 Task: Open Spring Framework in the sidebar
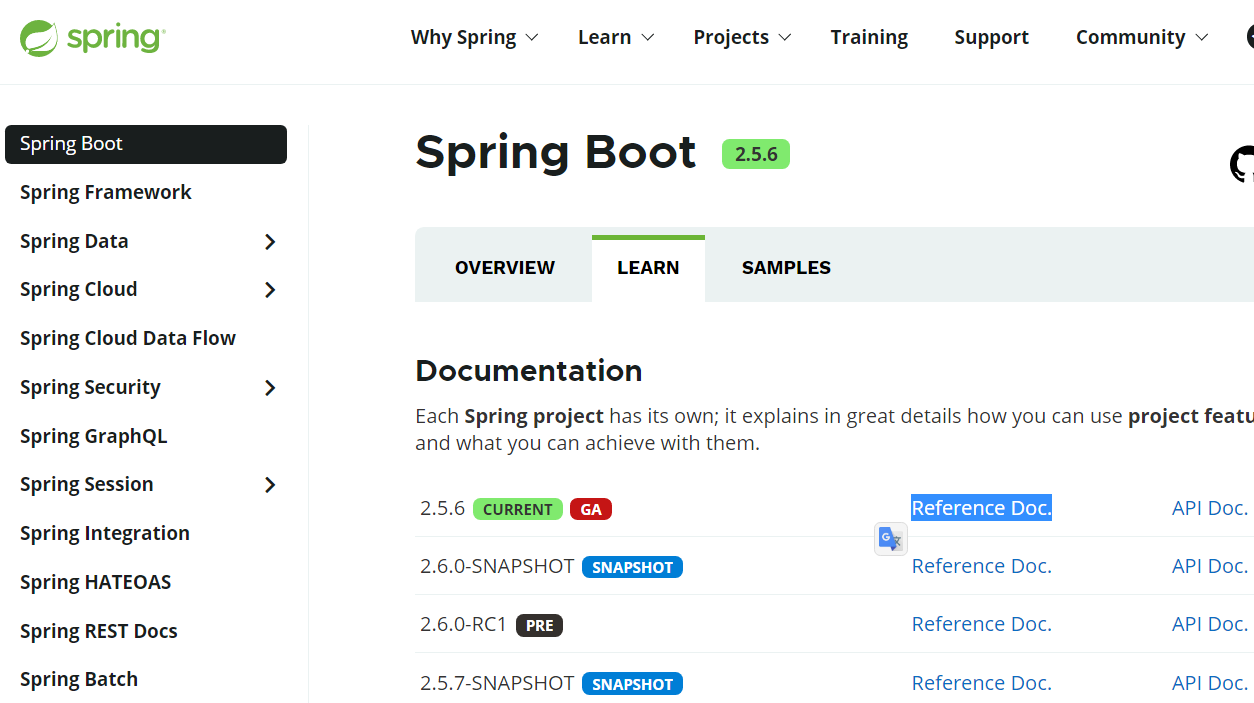[105, 192]
